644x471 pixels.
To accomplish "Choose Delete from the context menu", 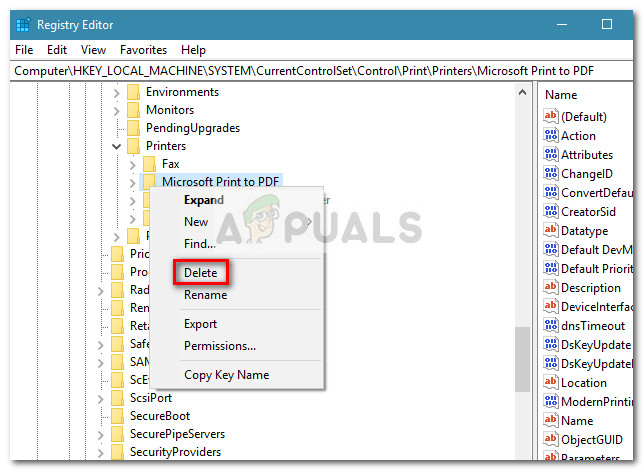I will click(200, 273).
